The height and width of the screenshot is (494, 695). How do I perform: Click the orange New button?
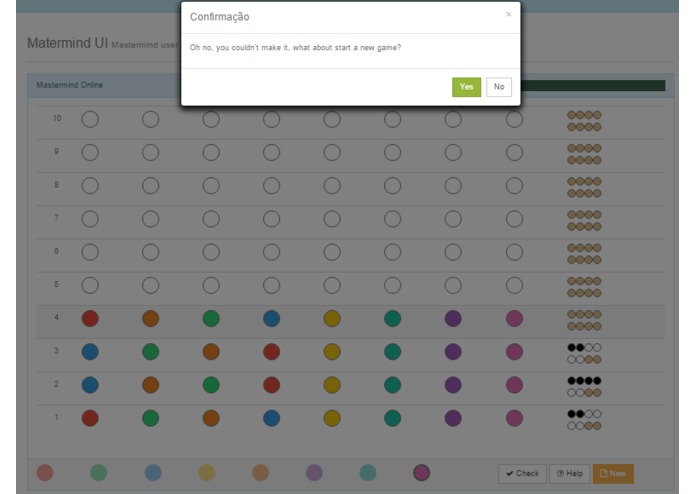[613, 474]
